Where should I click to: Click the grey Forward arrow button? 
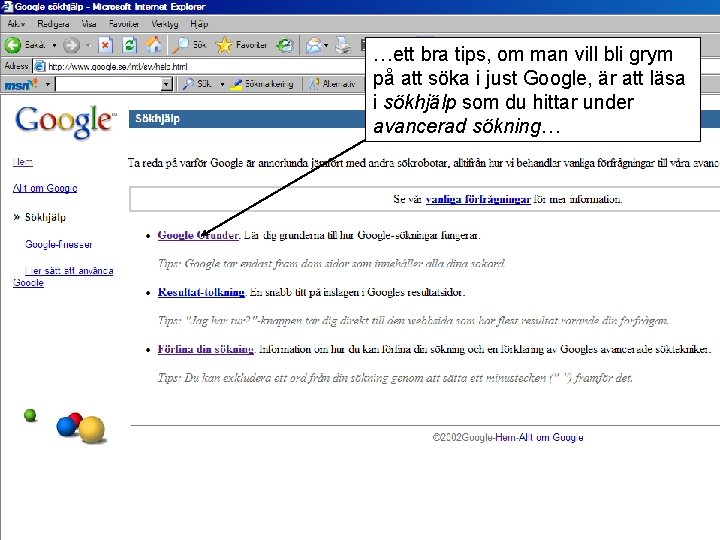pyautogui.click(x=71, y=45)
